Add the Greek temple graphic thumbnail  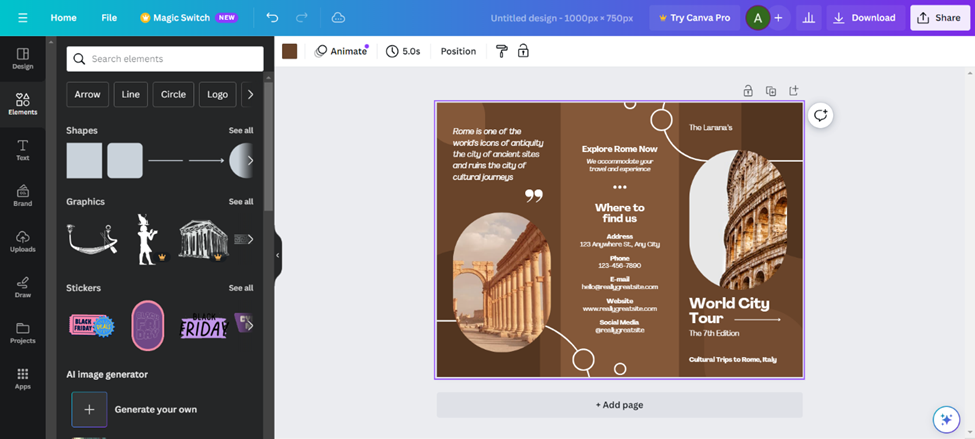203,239
